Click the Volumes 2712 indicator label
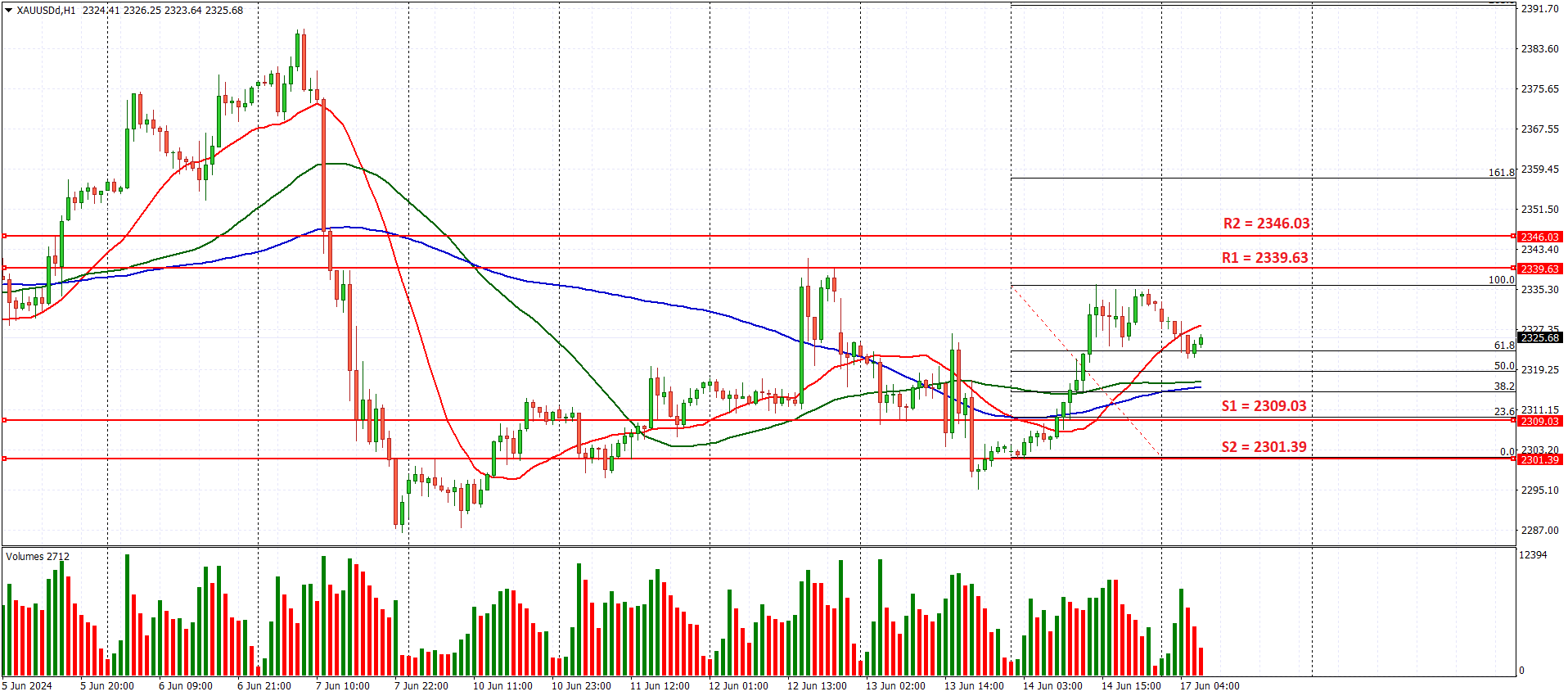This screenshot has height=696, width=1568. tap(38, 557)
